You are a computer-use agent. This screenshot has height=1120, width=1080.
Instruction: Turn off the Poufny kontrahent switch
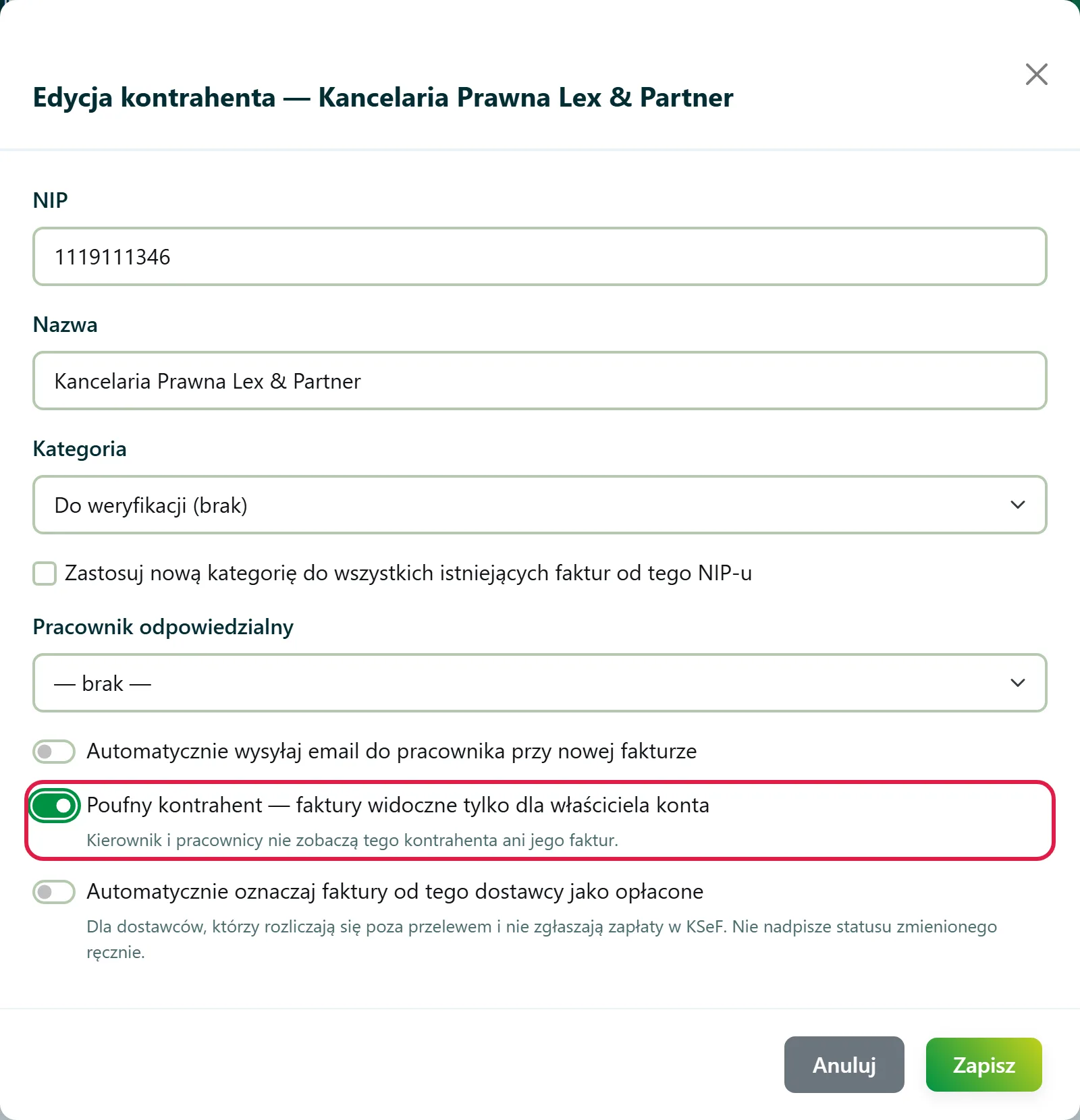pyautogui.click(x=54, y=806)
